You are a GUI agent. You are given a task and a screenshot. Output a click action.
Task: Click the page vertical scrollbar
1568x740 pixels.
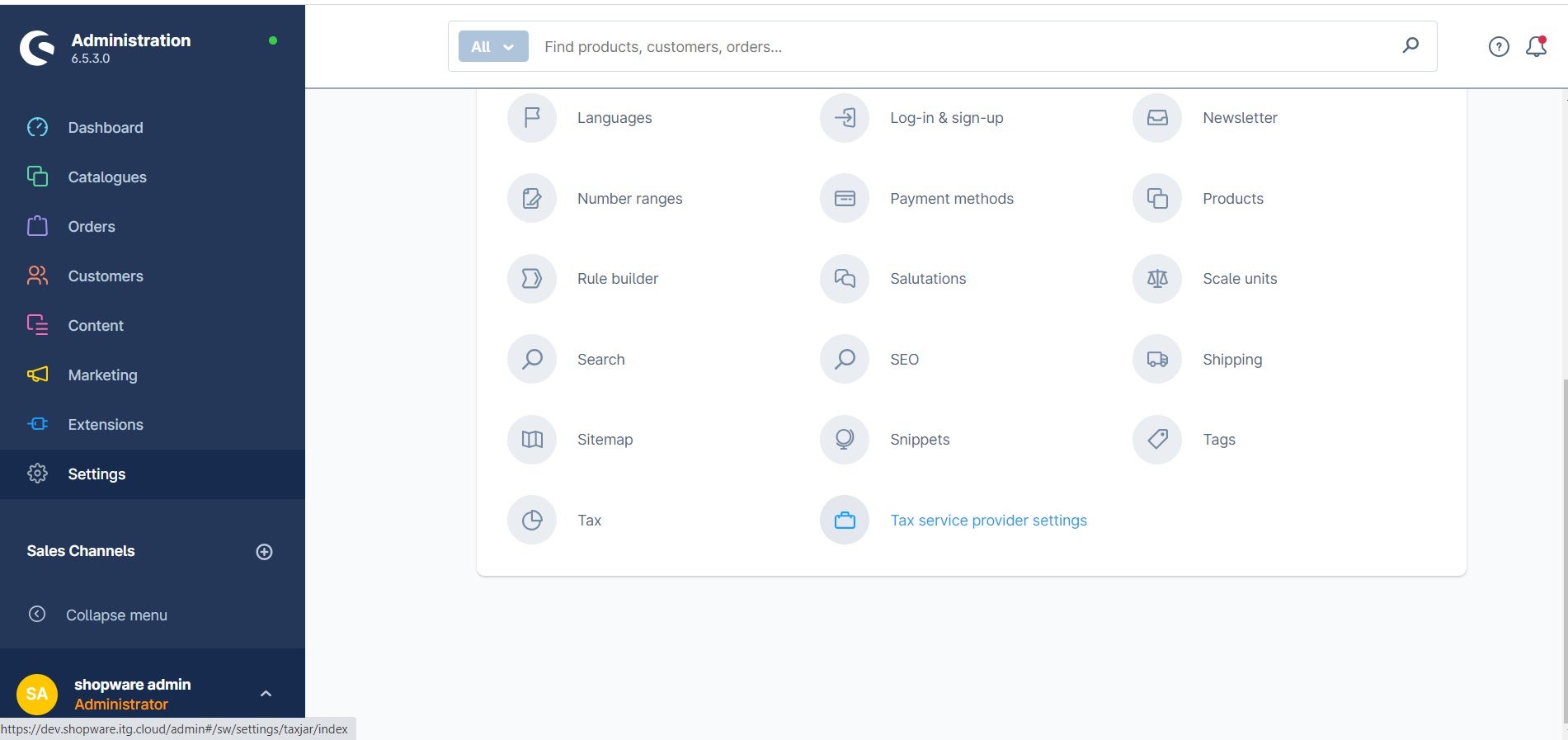(1565, 550)
